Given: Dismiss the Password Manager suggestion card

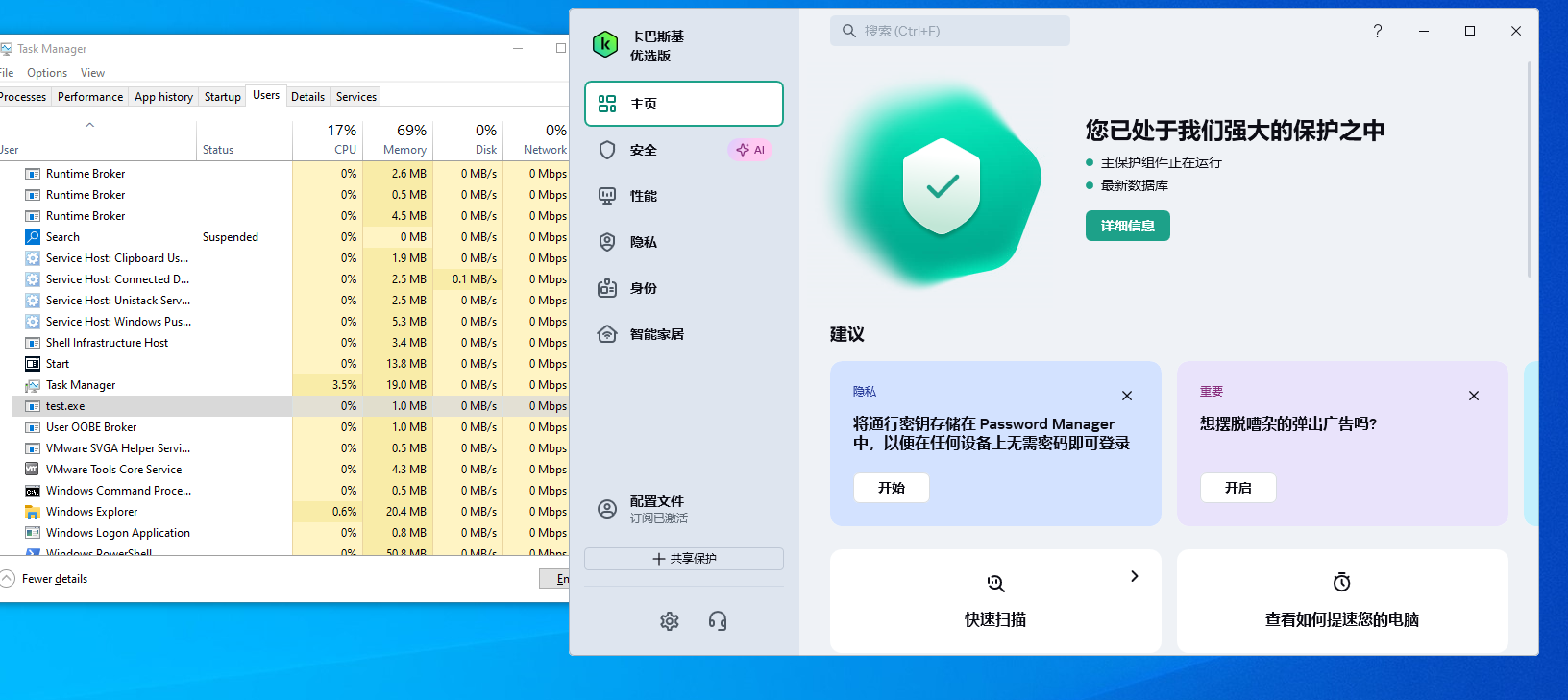Looking at the screenshot, I should pos(1127,396).
